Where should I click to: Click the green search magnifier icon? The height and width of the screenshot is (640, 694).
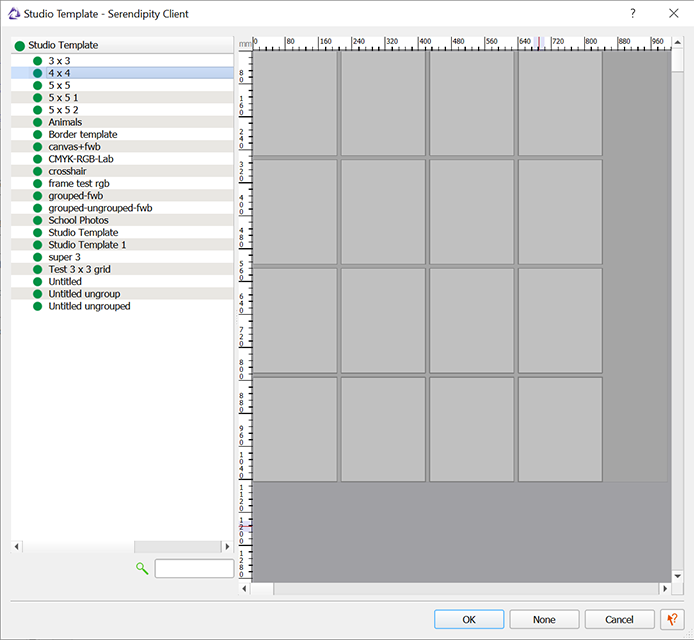142,568
